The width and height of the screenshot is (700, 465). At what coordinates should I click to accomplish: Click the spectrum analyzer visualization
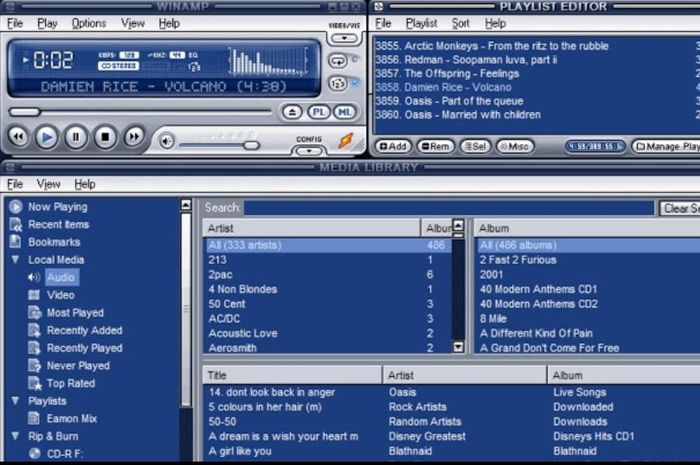(x=268, y=60)
